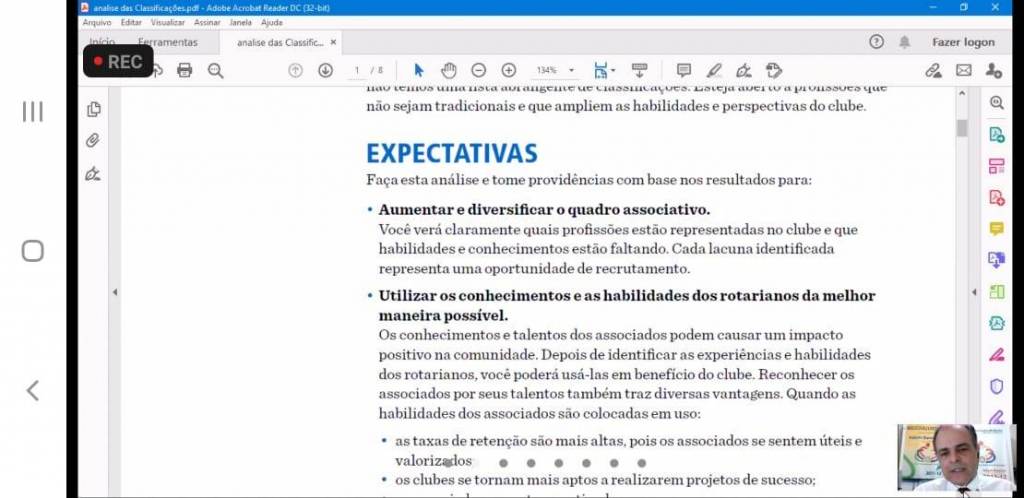Click the vertical document scrollbar thumb

(962, 128)
